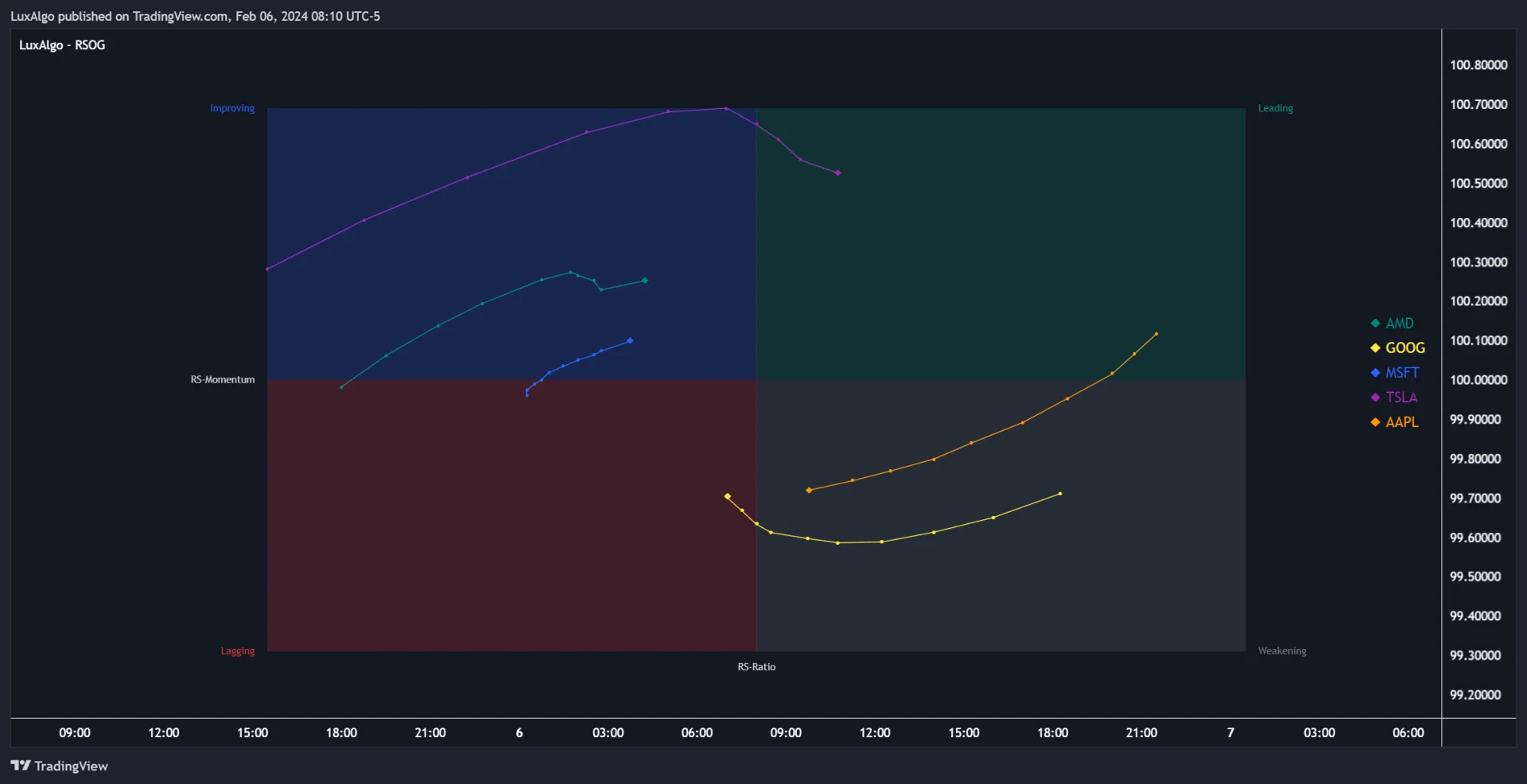Screen dimensions: 1527x784
Task: Click the TSLA trail head diamond
Action: coord(837,173)
